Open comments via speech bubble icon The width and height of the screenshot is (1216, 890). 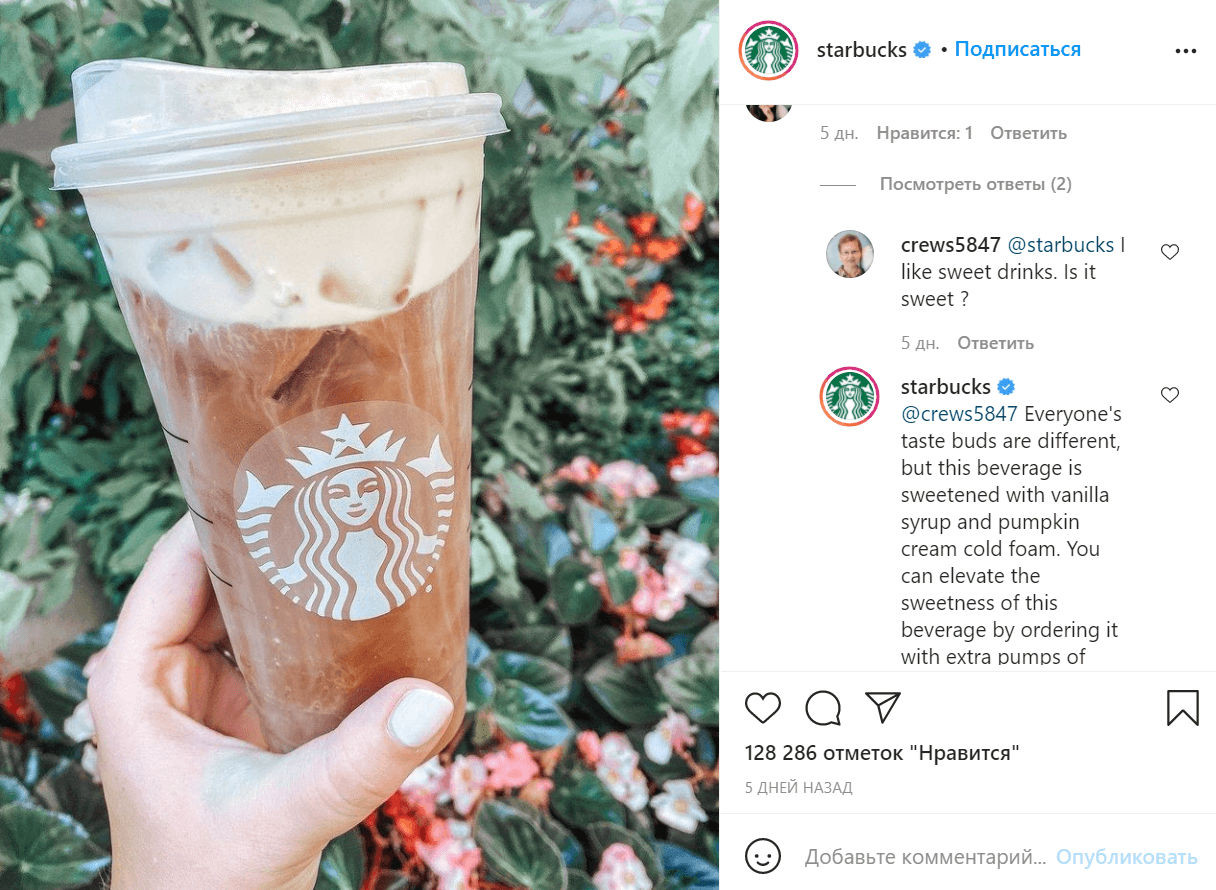tap(823, 708)
